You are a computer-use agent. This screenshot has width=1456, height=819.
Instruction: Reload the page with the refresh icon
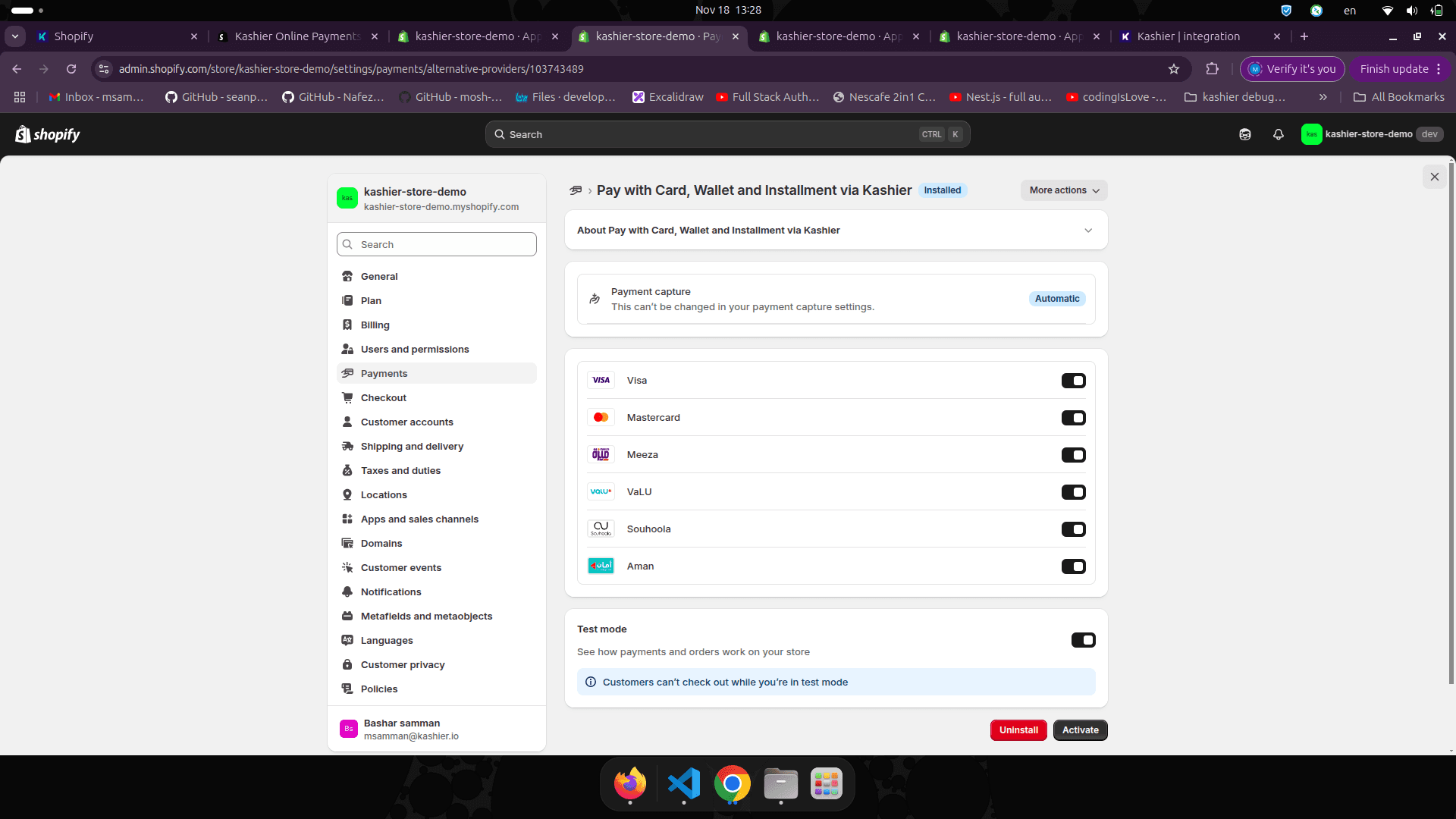[71, 69]
